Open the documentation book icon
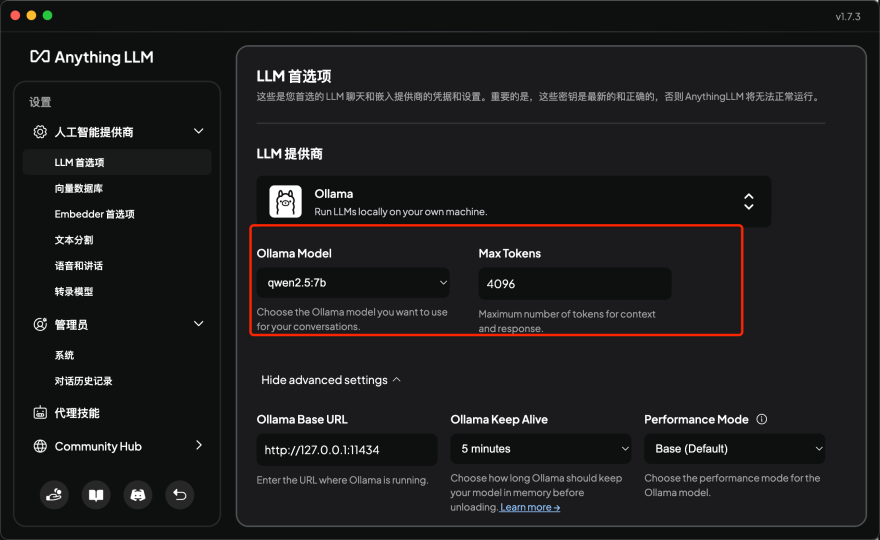Viewport: 880px width, 540px height. click(95, 494)
